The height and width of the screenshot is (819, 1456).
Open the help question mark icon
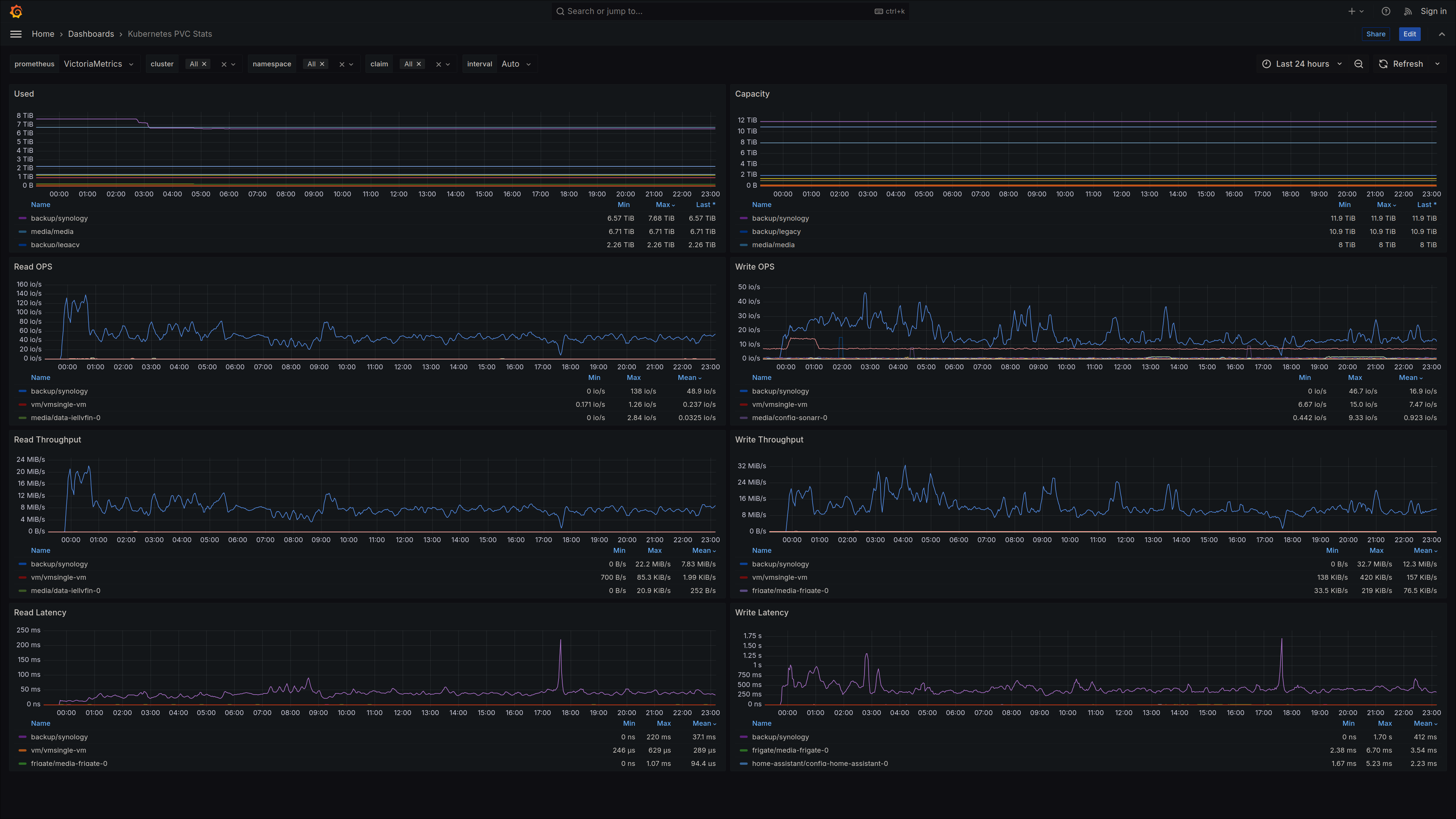click(x=1385, y=11)
